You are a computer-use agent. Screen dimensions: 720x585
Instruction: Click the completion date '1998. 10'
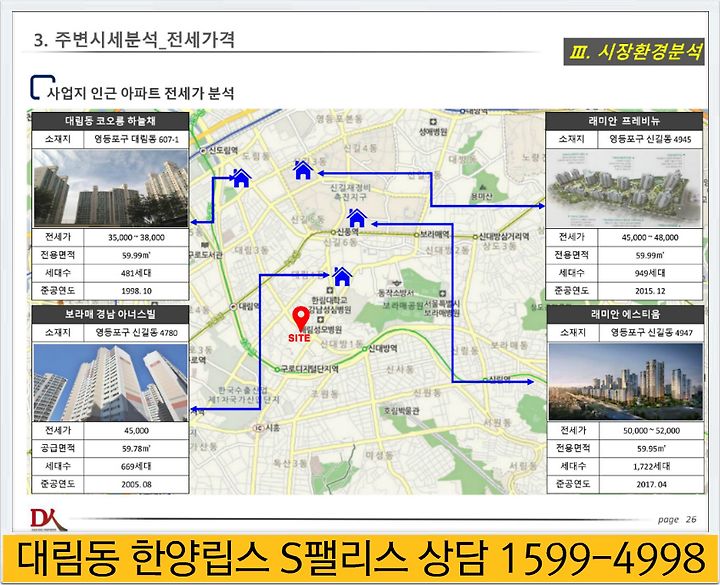(136, 291)
